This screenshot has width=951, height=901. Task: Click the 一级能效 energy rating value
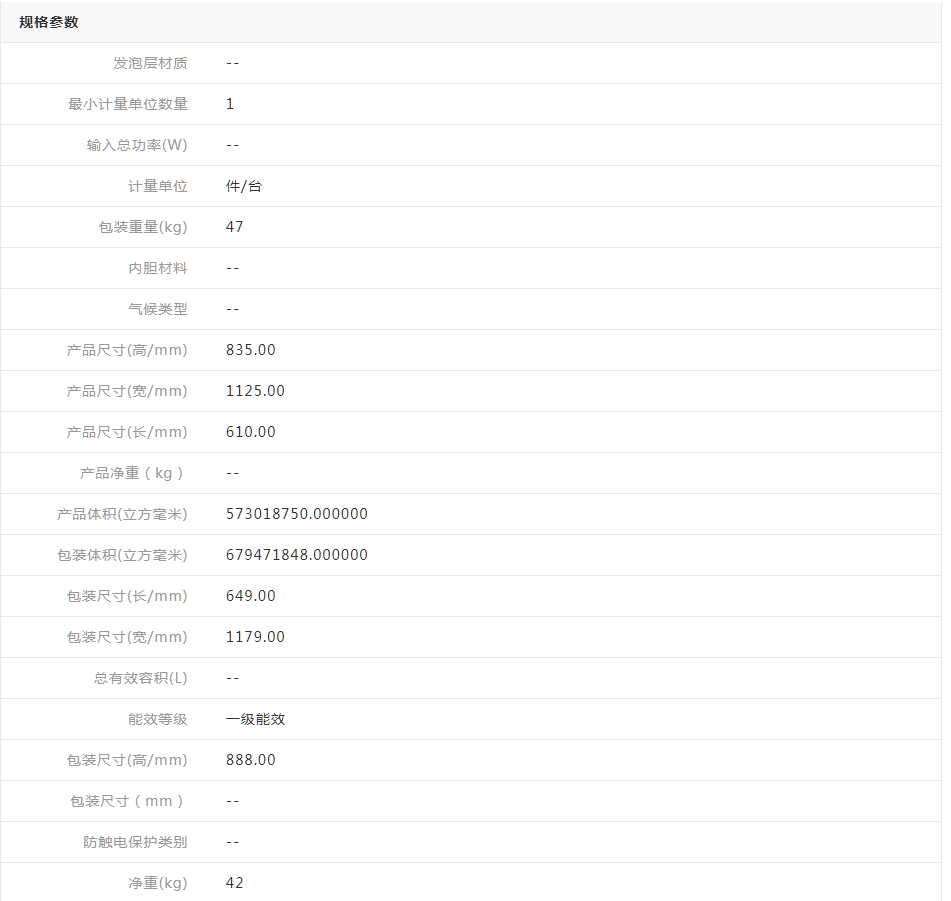(x=256, y=719)
